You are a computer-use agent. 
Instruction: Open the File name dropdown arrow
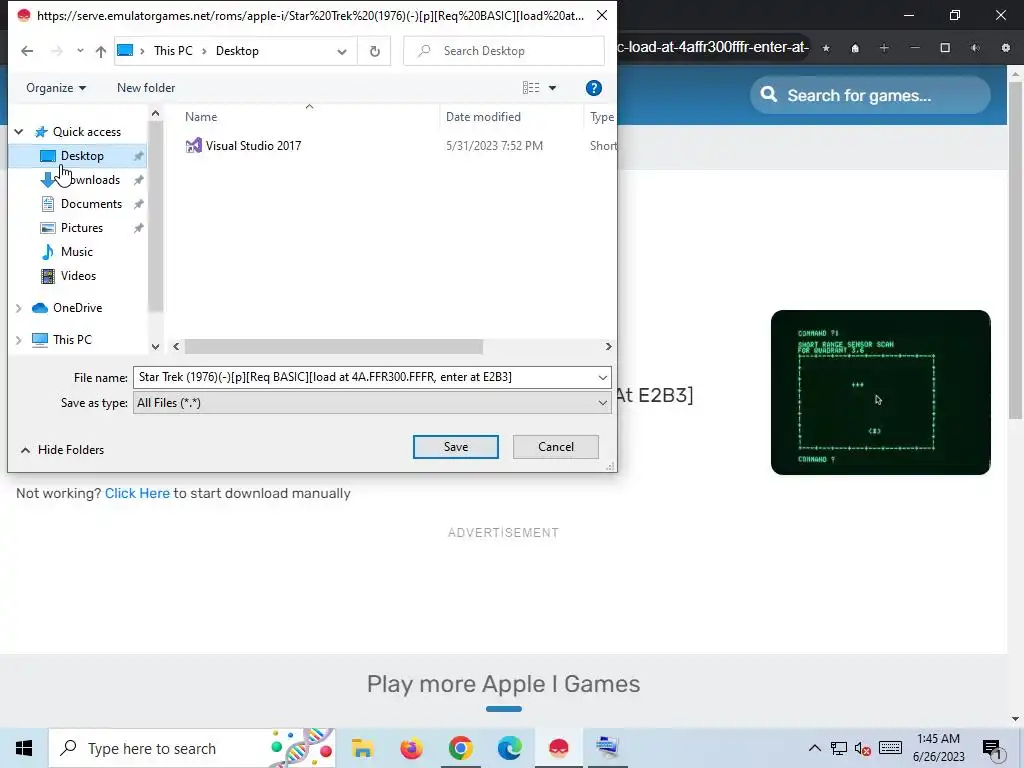pos(603,377)
